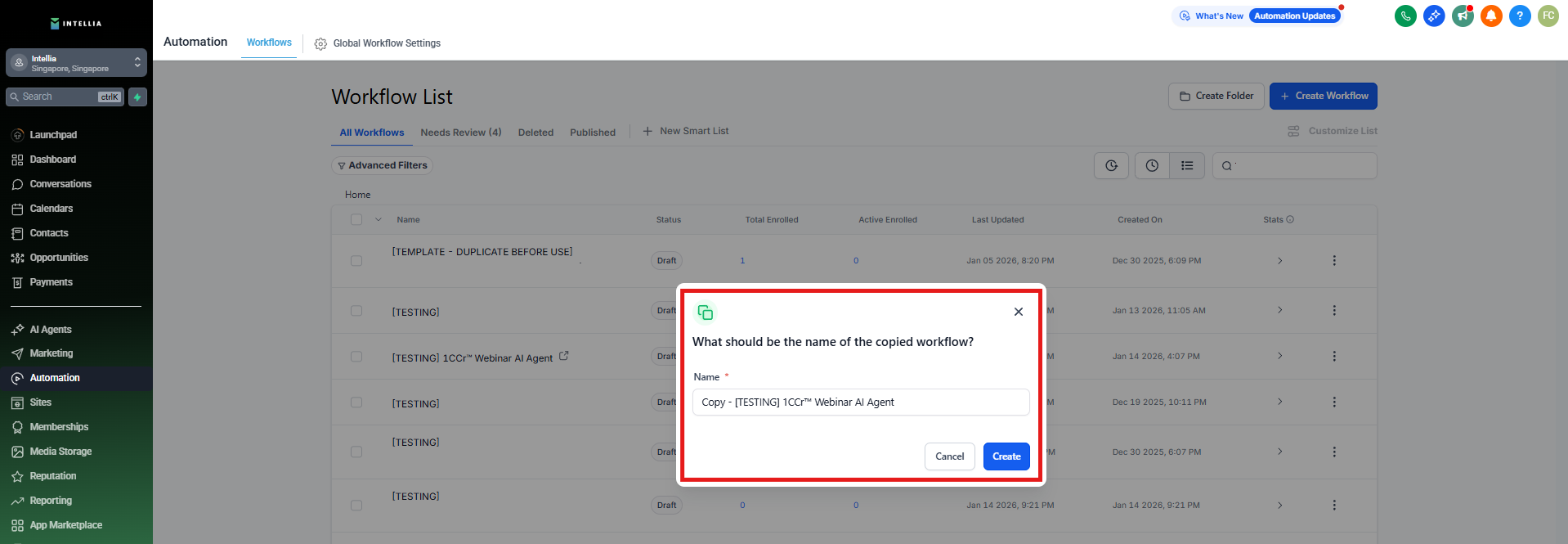Screen dimensions: 1568x544
Task: Open three-dot menu for Webinar AI Agent row
Action: (x=1334, y=357)
